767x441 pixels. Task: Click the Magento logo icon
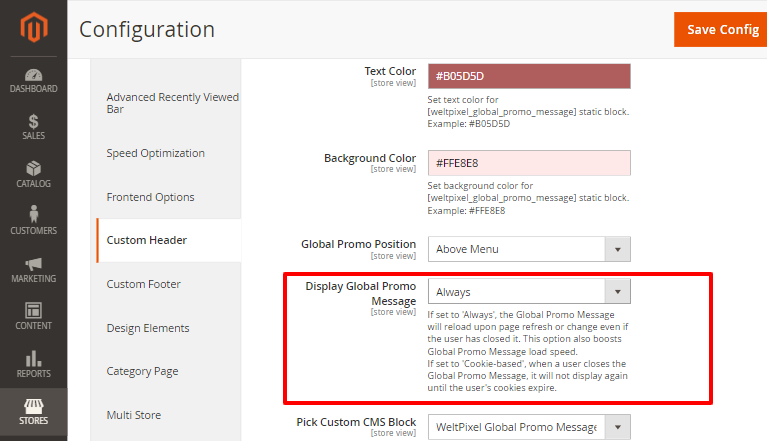33,30
